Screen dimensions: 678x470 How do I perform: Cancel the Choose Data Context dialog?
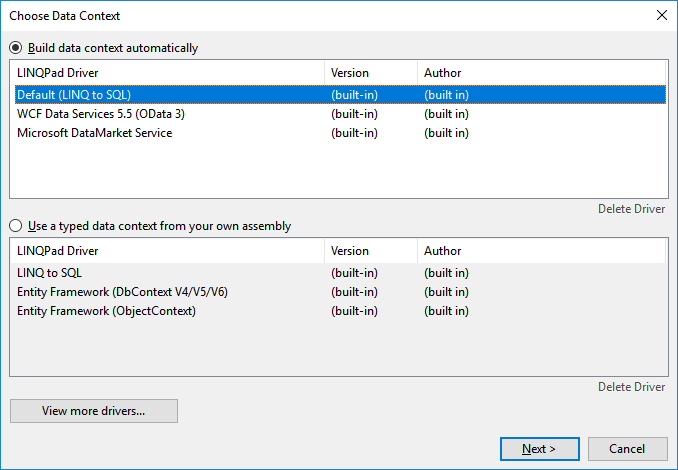(x=627, y=449)
